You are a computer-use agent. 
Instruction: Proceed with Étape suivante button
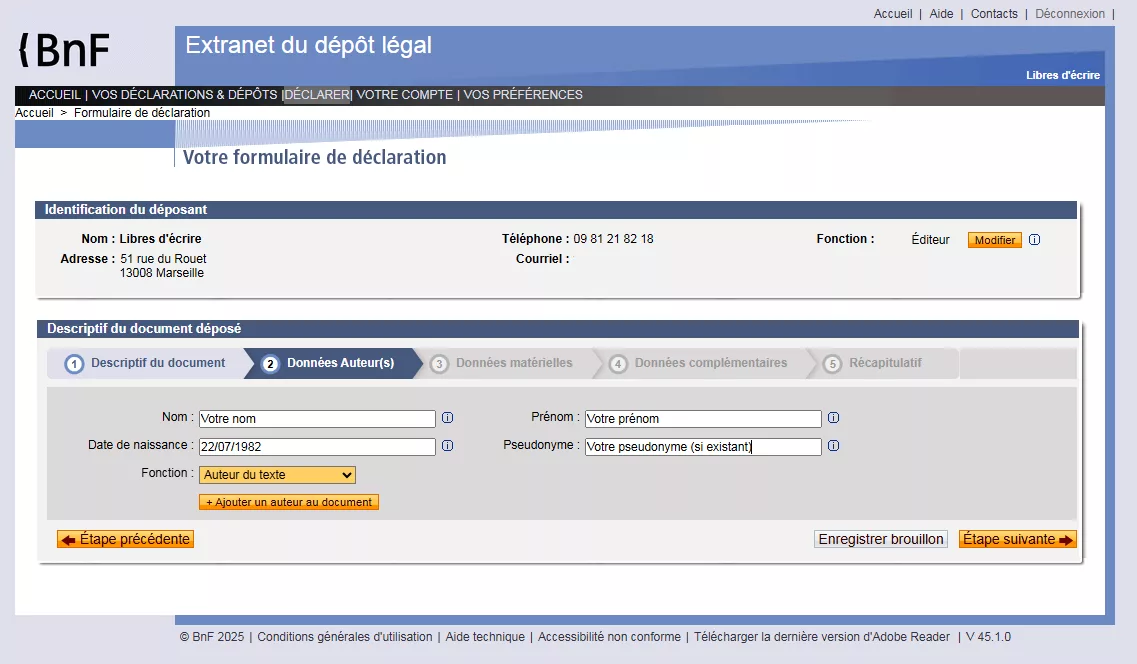pos(1017,539)
